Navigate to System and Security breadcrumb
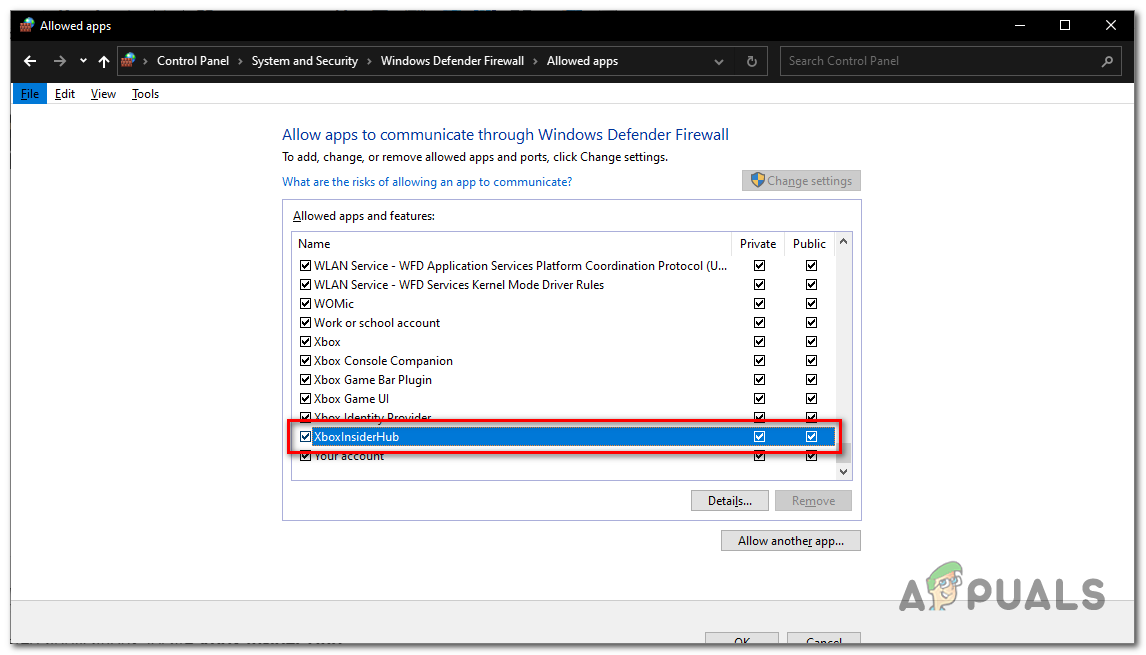1146x655 pixels. pyautogui.click(x=305, y=61)
